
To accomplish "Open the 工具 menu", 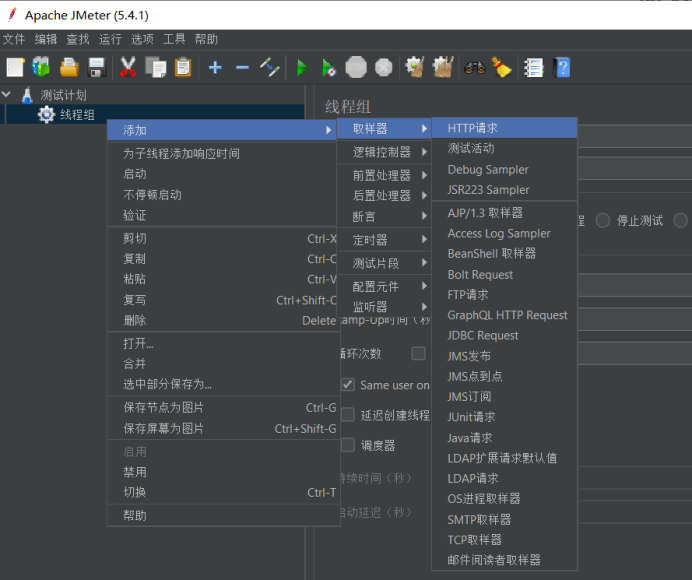I will (174, 39).
